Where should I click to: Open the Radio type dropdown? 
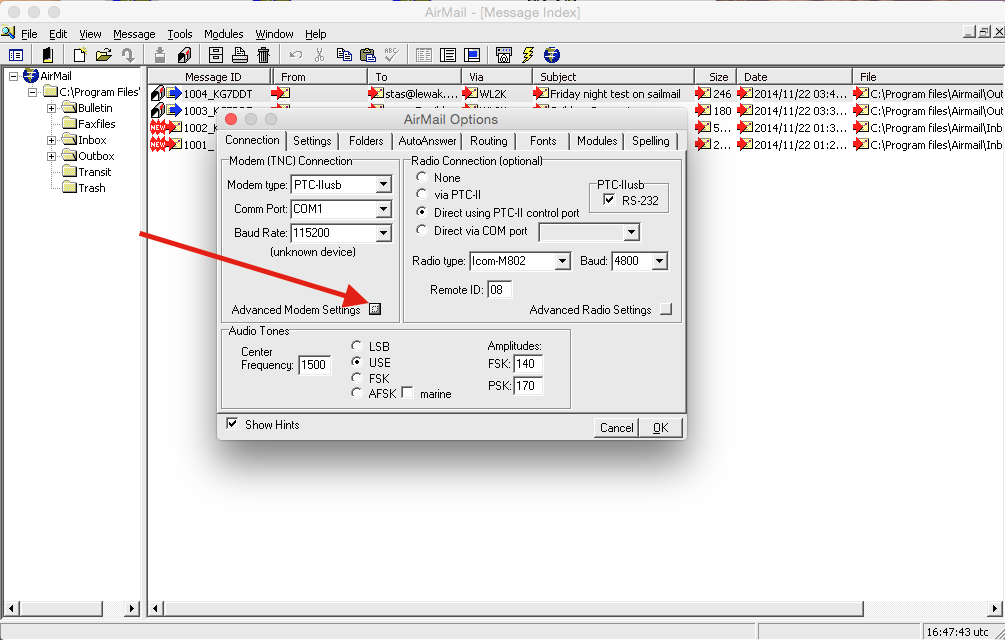coord(562,261)
